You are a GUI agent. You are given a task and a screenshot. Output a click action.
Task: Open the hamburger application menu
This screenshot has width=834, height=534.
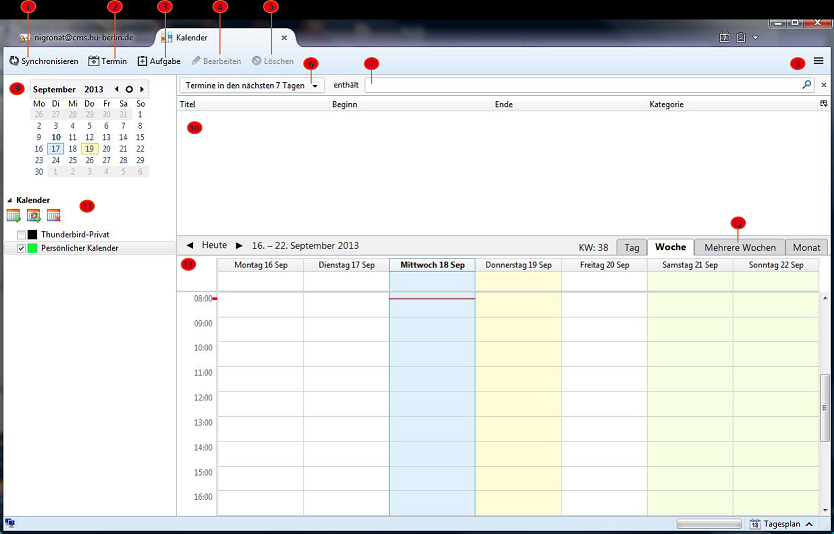(818, 61)
